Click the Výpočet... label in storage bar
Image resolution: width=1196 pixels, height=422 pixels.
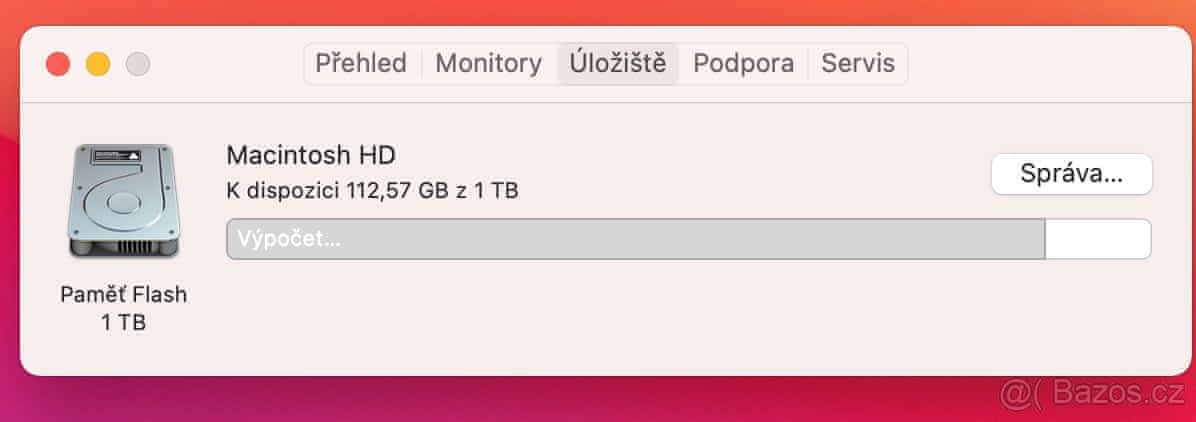pos(289,241)
